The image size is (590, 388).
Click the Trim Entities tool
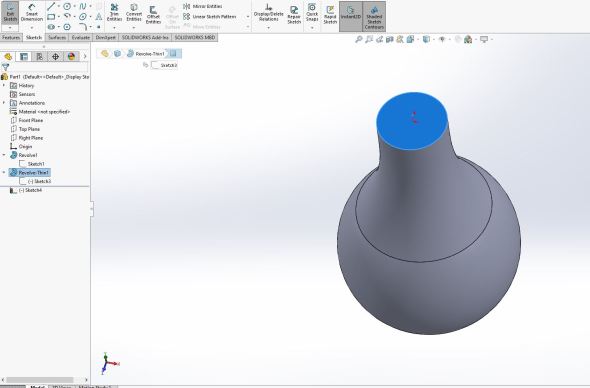[114, 12]
